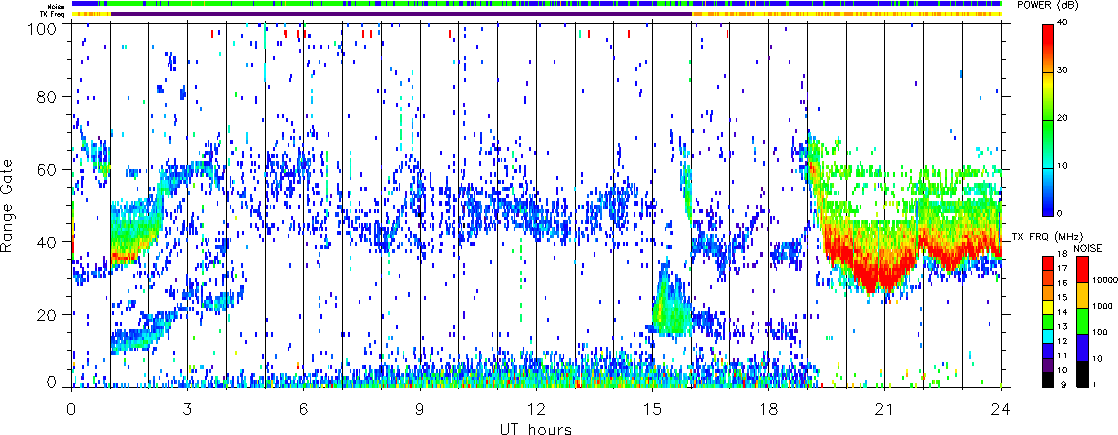Pick the purple swatch in the TX FRQ legend
The image size is (1118, 435).
pyautogui.click(x=1048, y=365)
